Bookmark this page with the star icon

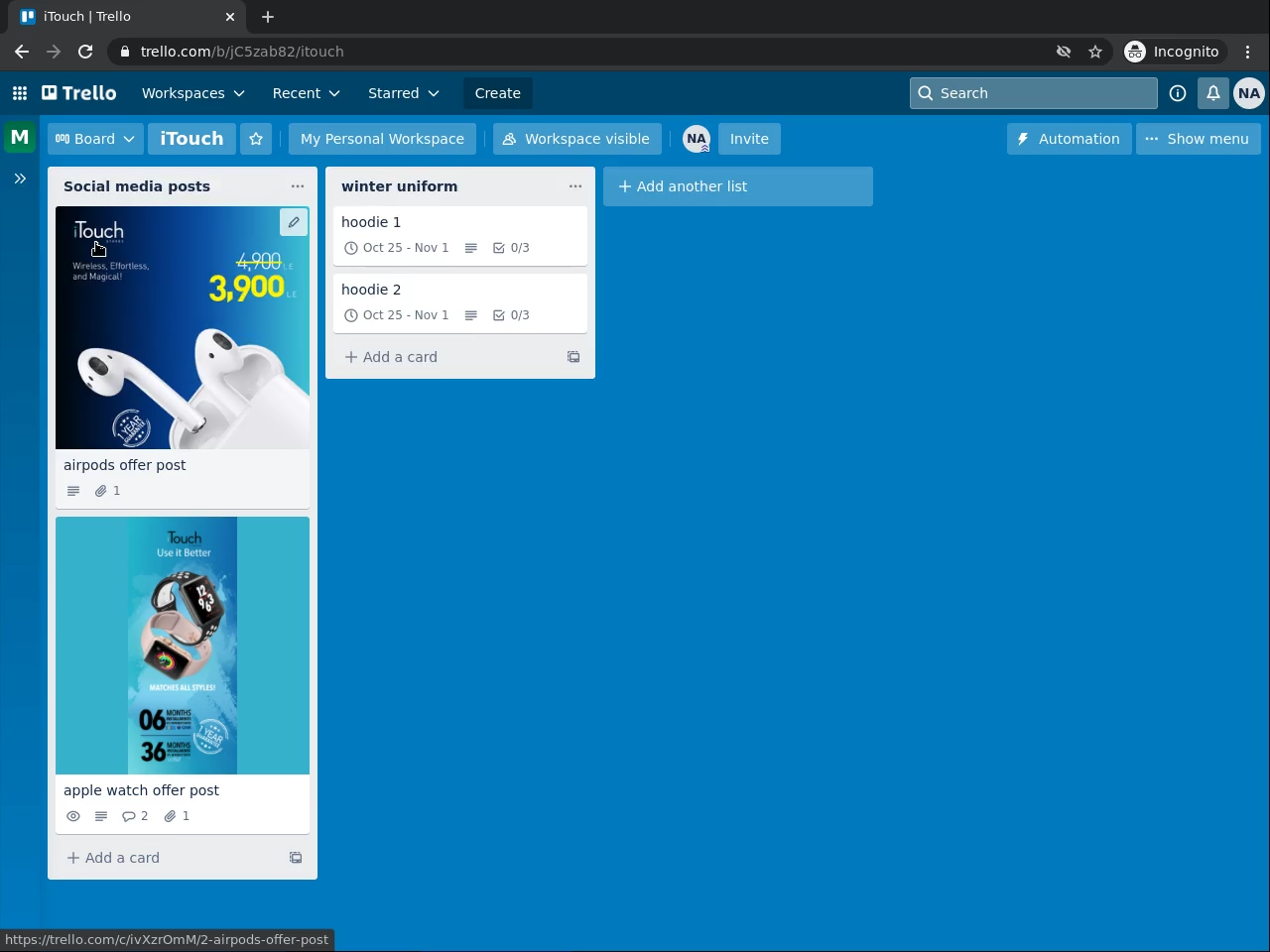tap(1095, 52)
